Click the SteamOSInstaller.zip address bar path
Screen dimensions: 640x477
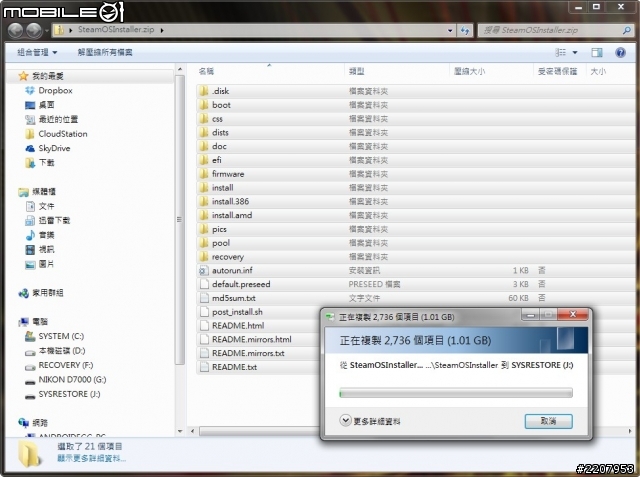[116, 30]
